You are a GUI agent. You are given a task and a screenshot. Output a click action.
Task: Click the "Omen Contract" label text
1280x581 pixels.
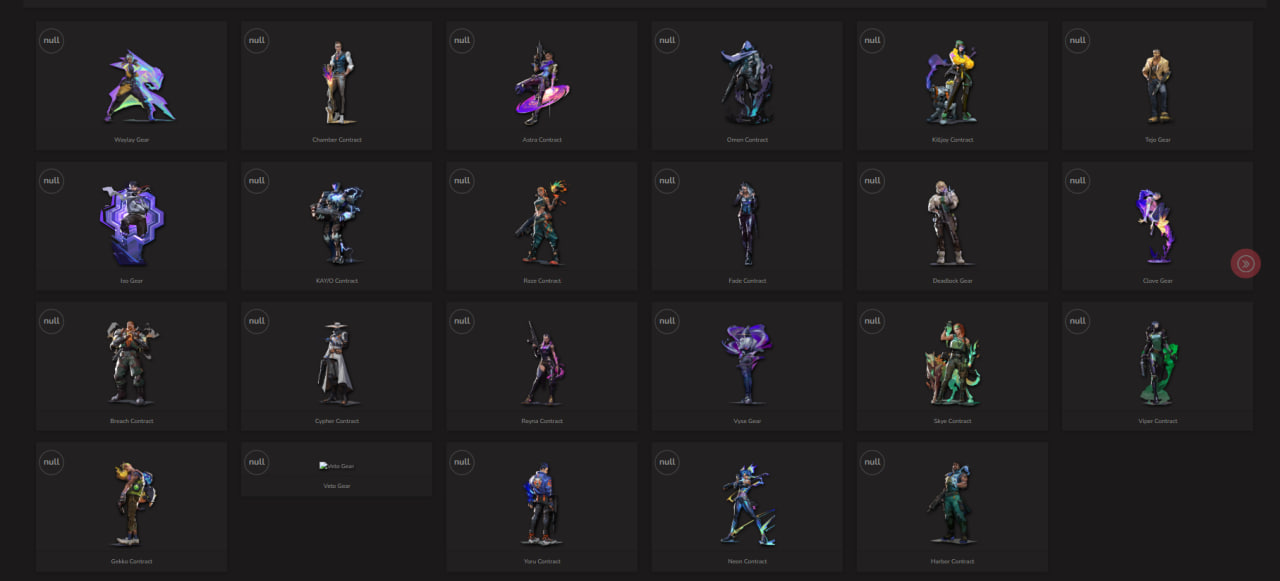coord(747,140)
